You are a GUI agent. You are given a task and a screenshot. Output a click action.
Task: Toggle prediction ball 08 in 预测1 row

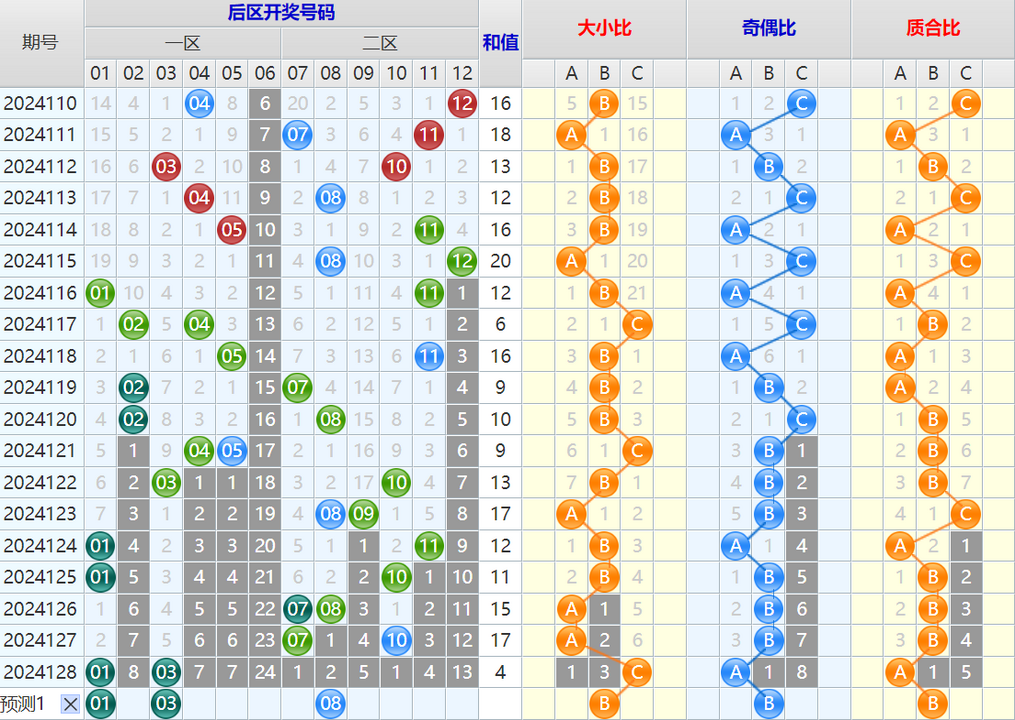(331, 704)
